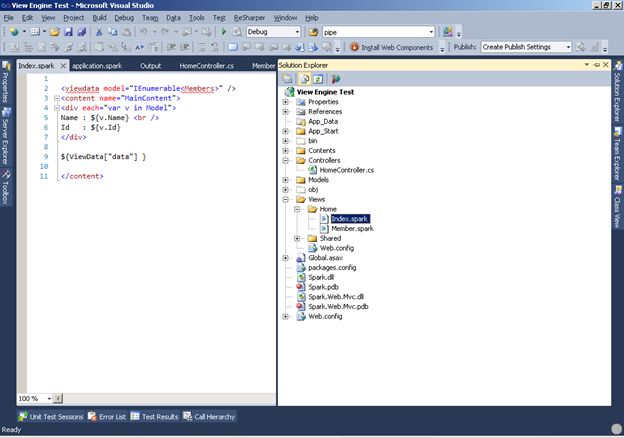
Task: Click the Save icon in toolbar
Action: coord(68,32)
